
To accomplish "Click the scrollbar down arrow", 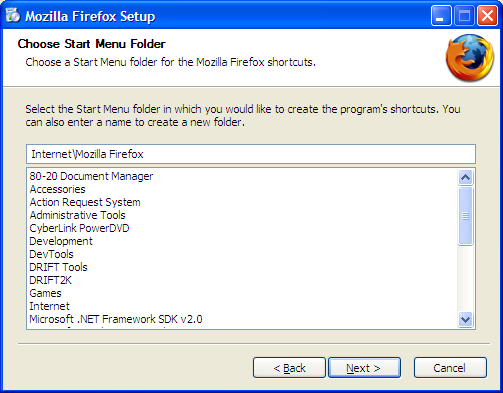I will 465,320.
